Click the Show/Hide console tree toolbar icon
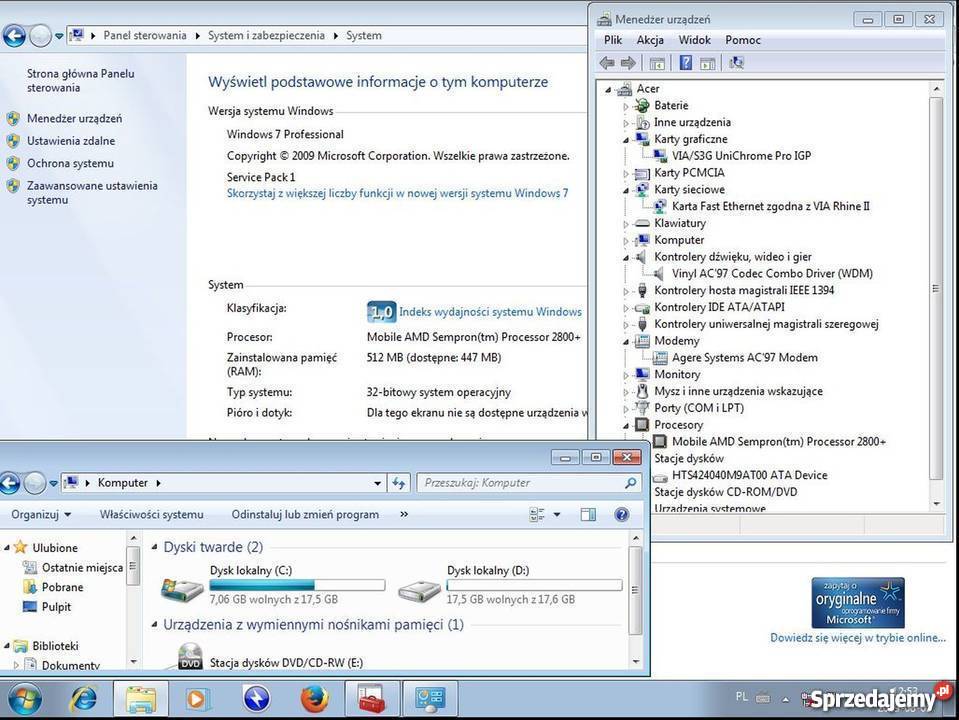 point(657,63)
